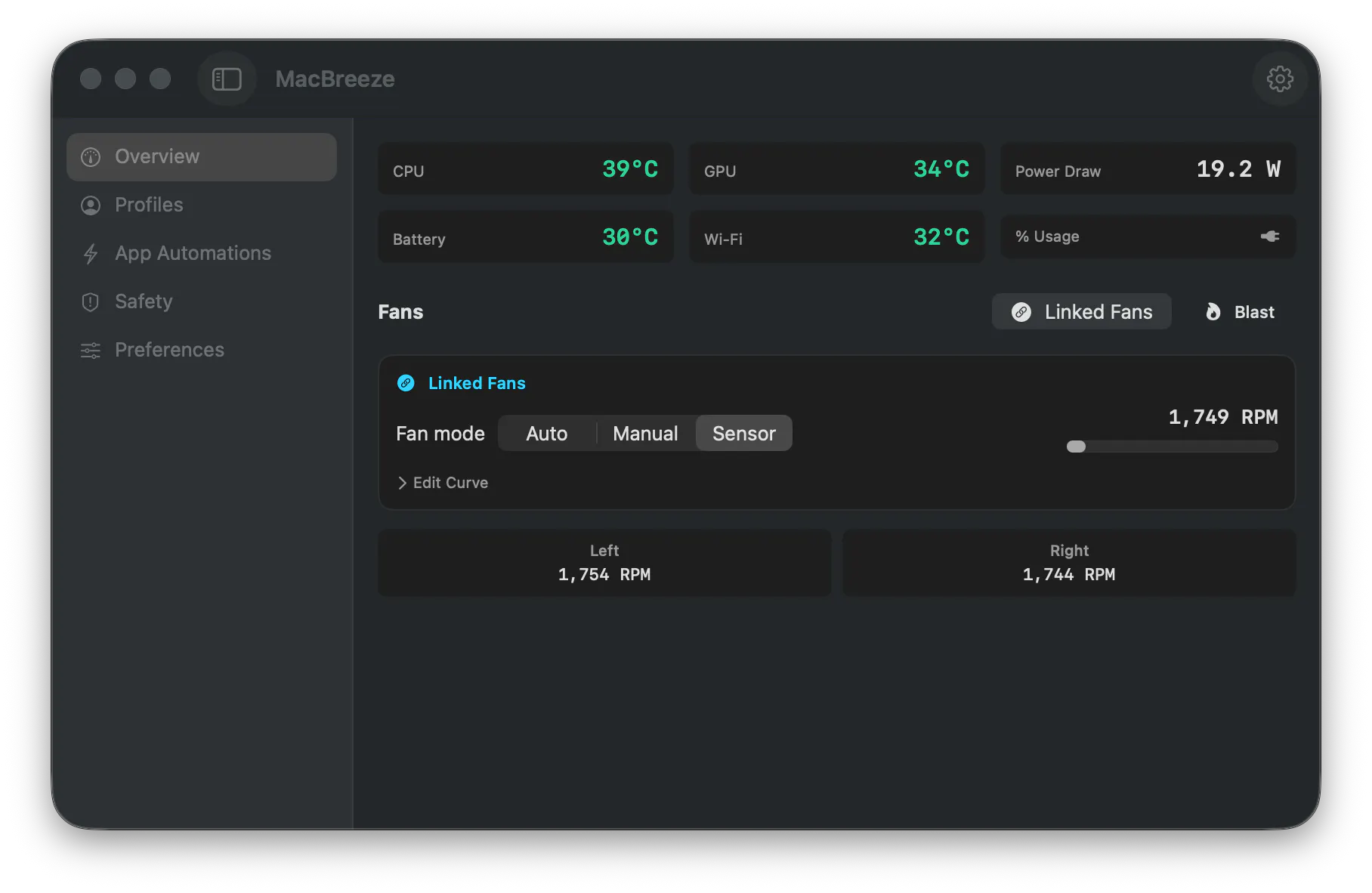Open the Preferences section
1372x893 pixels.
coord(202,351)
